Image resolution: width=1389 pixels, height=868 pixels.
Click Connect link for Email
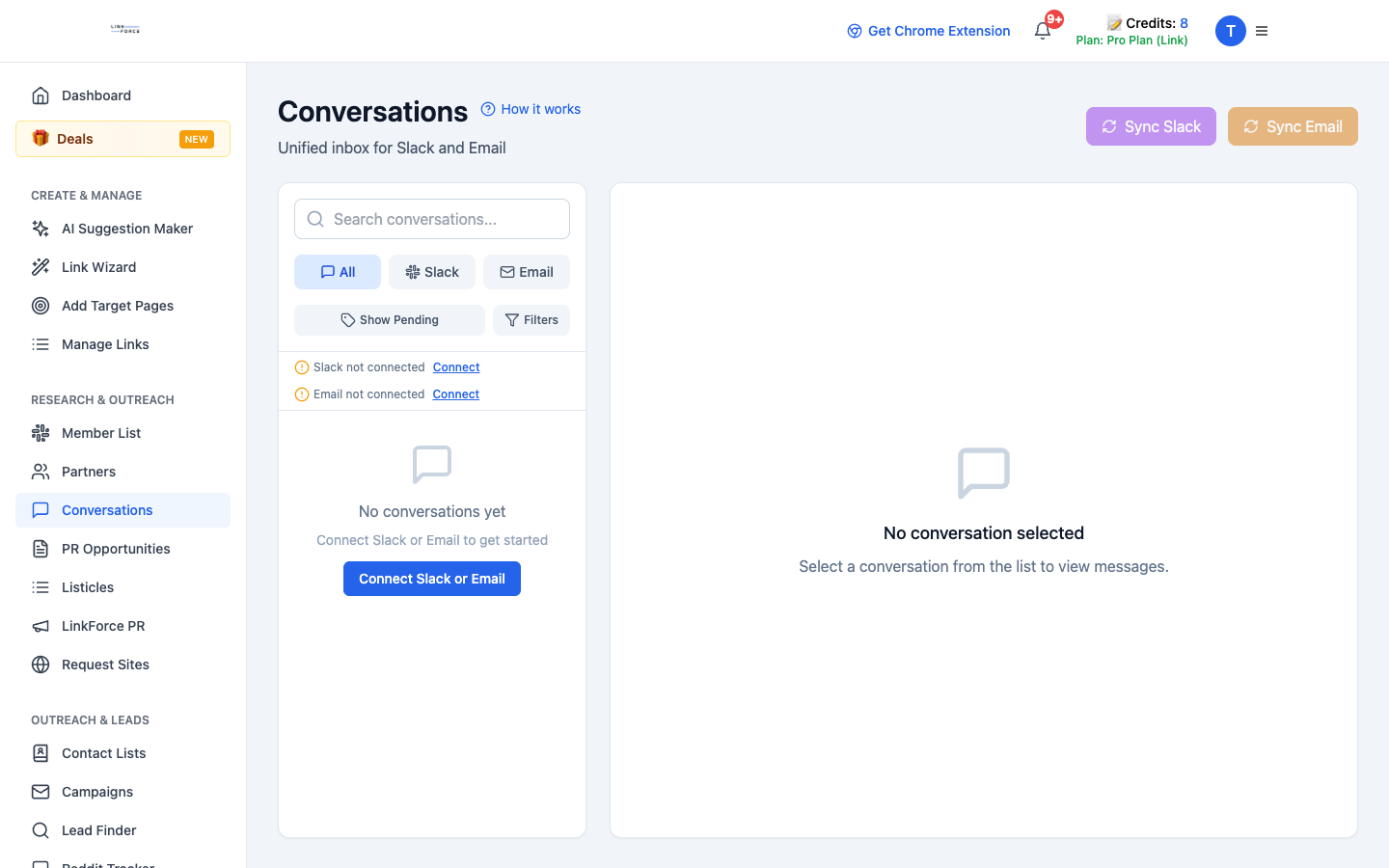pyautogui.click(x=456, y=394)
